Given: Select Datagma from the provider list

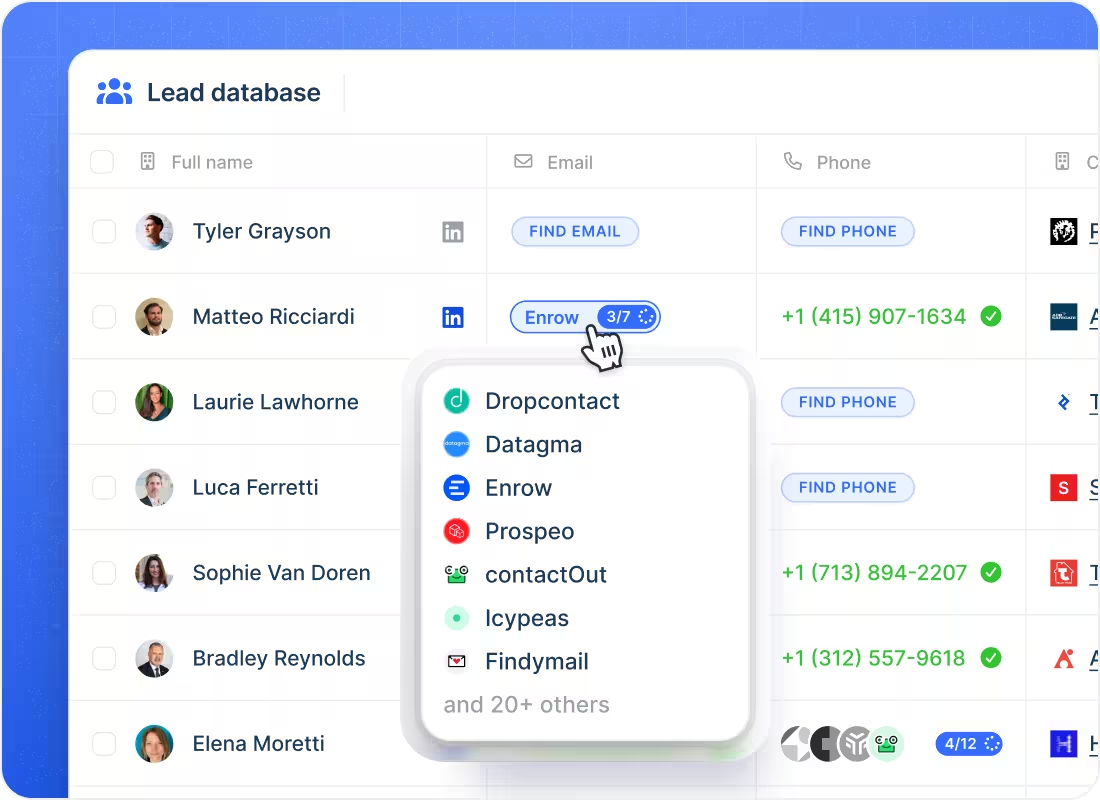Looking at the screenshot, I should coord(533,444).
